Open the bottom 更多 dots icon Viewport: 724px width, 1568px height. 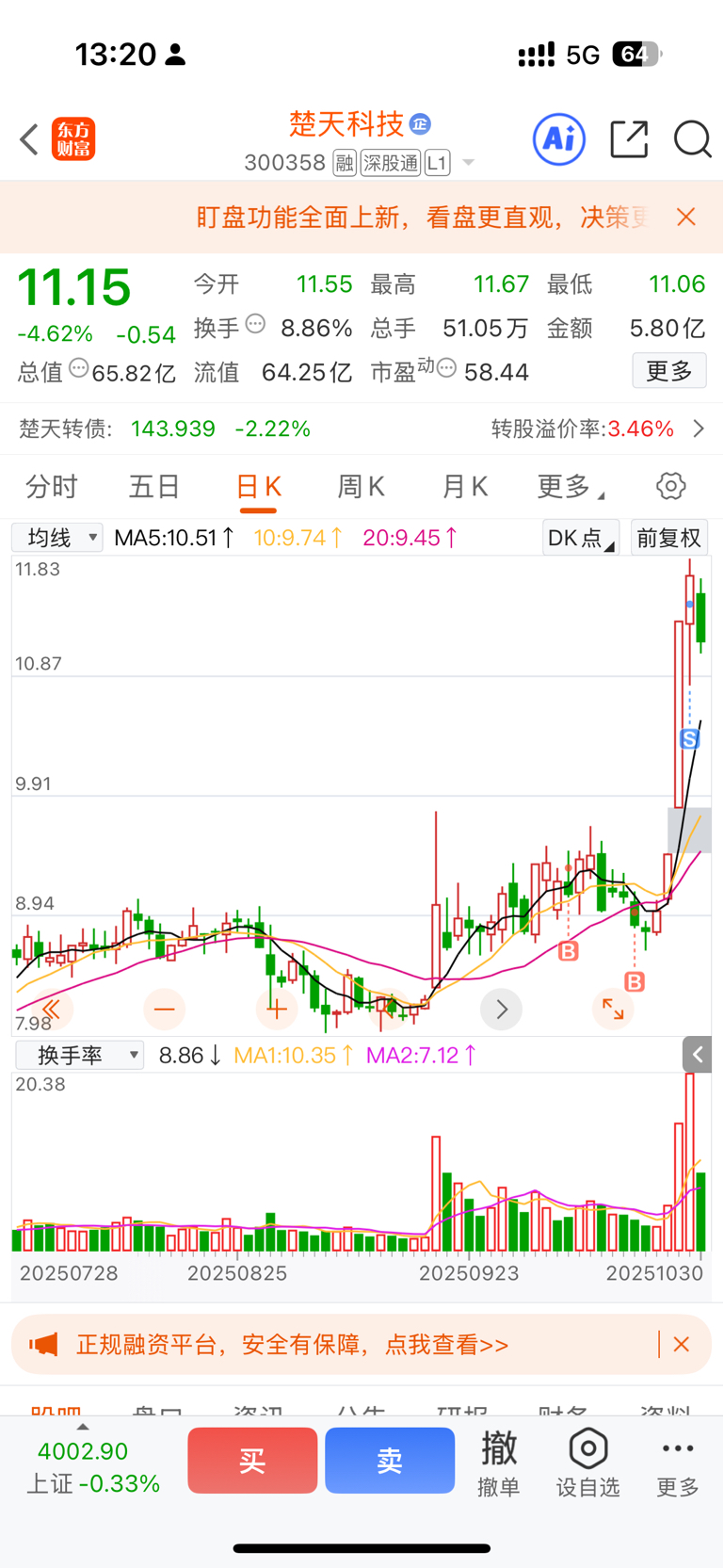pos(678,1463)
